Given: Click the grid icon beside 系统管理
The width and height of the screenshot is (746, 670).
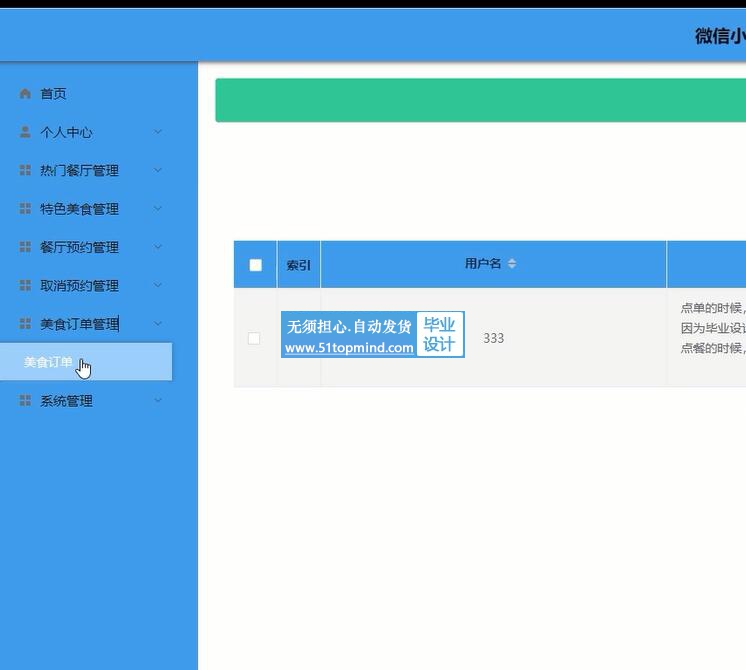Looking at the screenshot, I should click(x=26, y=401).
